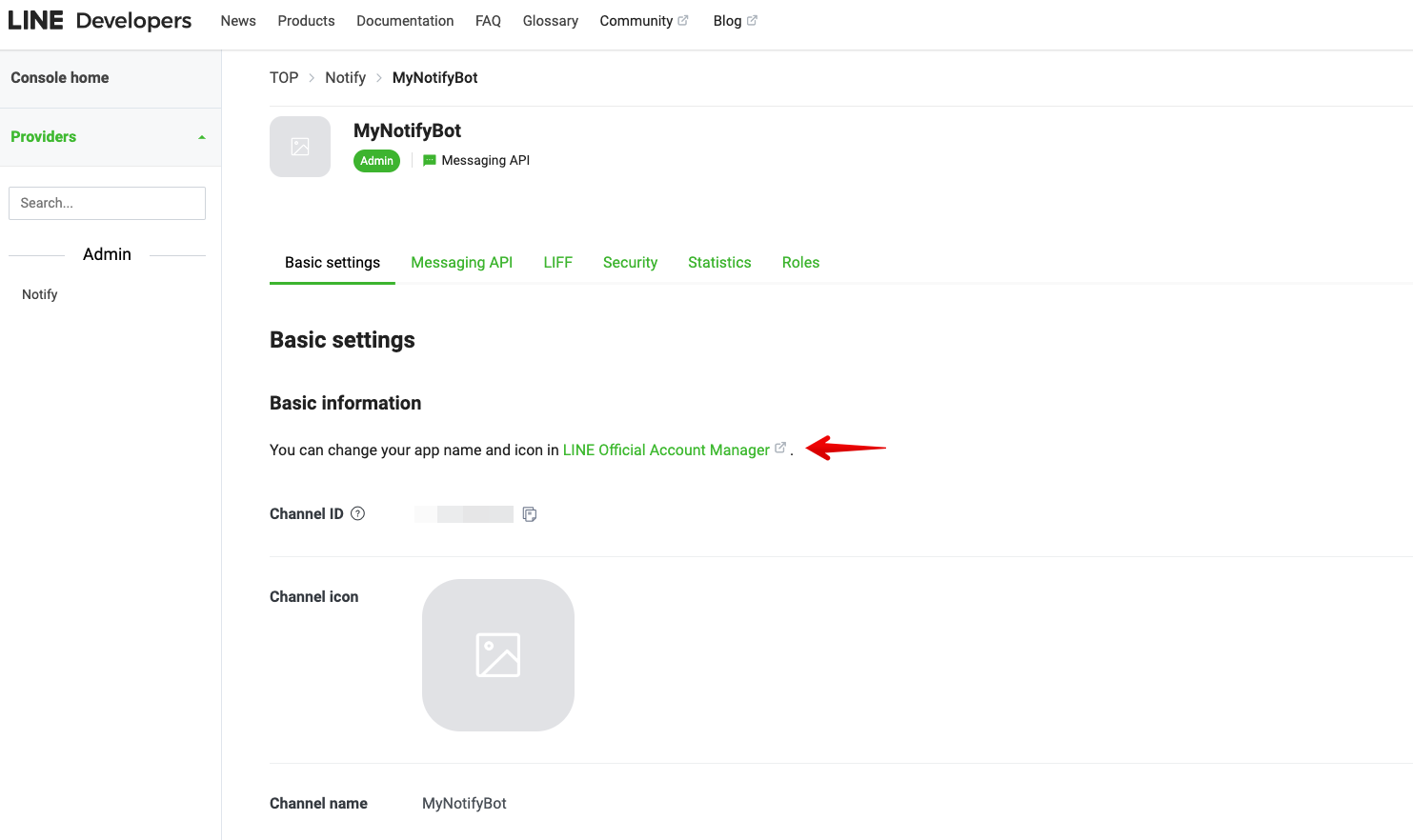Select the Notify provider in sidebar
1413x840 pixels.
40,294
